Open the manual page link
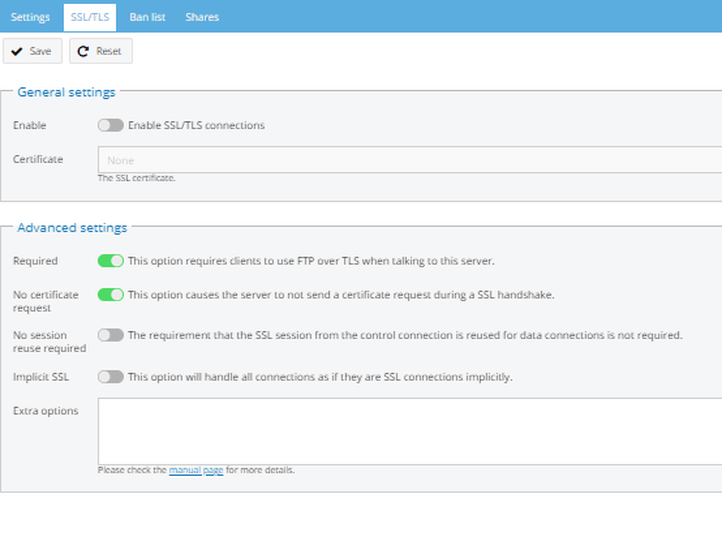 click(196, 470)
